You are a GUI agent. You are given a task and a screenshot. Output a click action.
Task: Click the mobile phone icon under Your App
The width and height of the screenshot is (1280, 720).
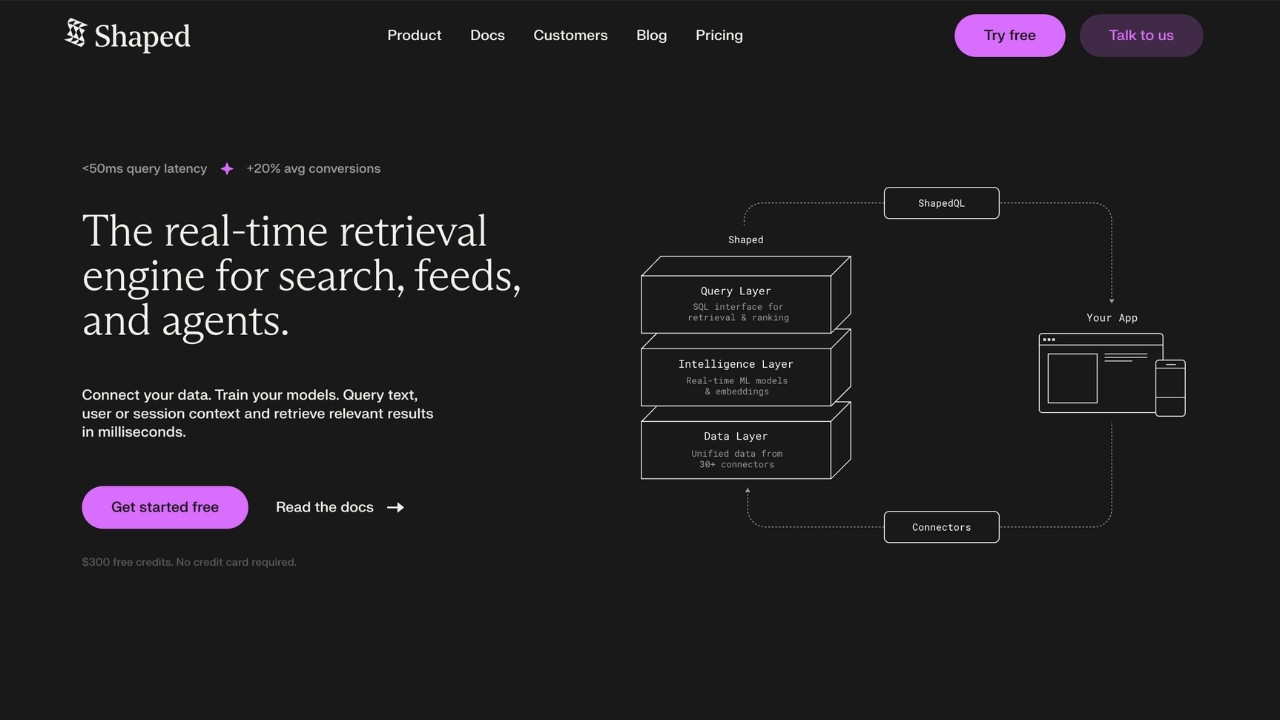1171,388
